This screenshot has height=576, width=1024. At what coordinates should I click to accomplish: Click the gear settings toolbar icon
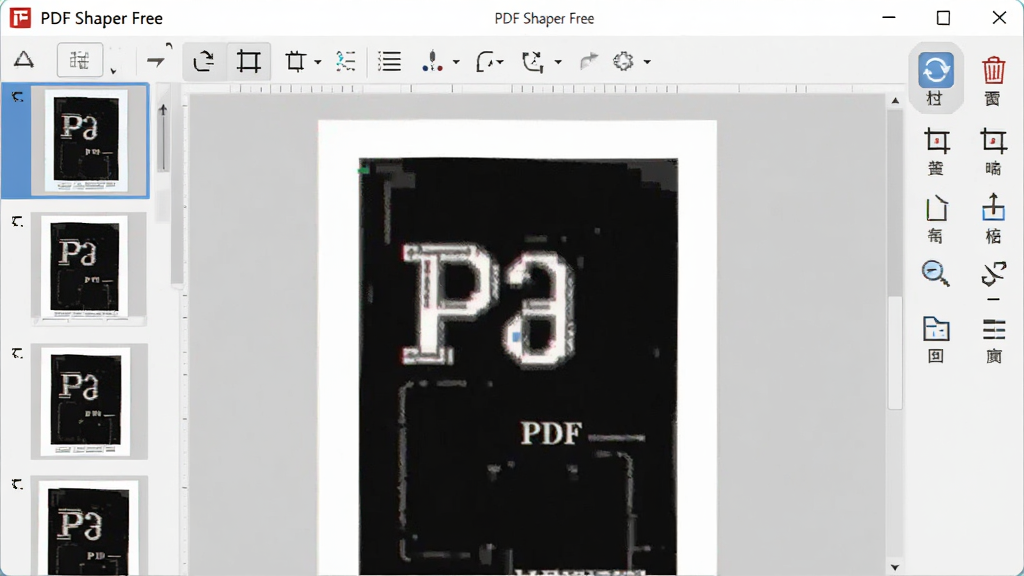(x=623, y=61)
